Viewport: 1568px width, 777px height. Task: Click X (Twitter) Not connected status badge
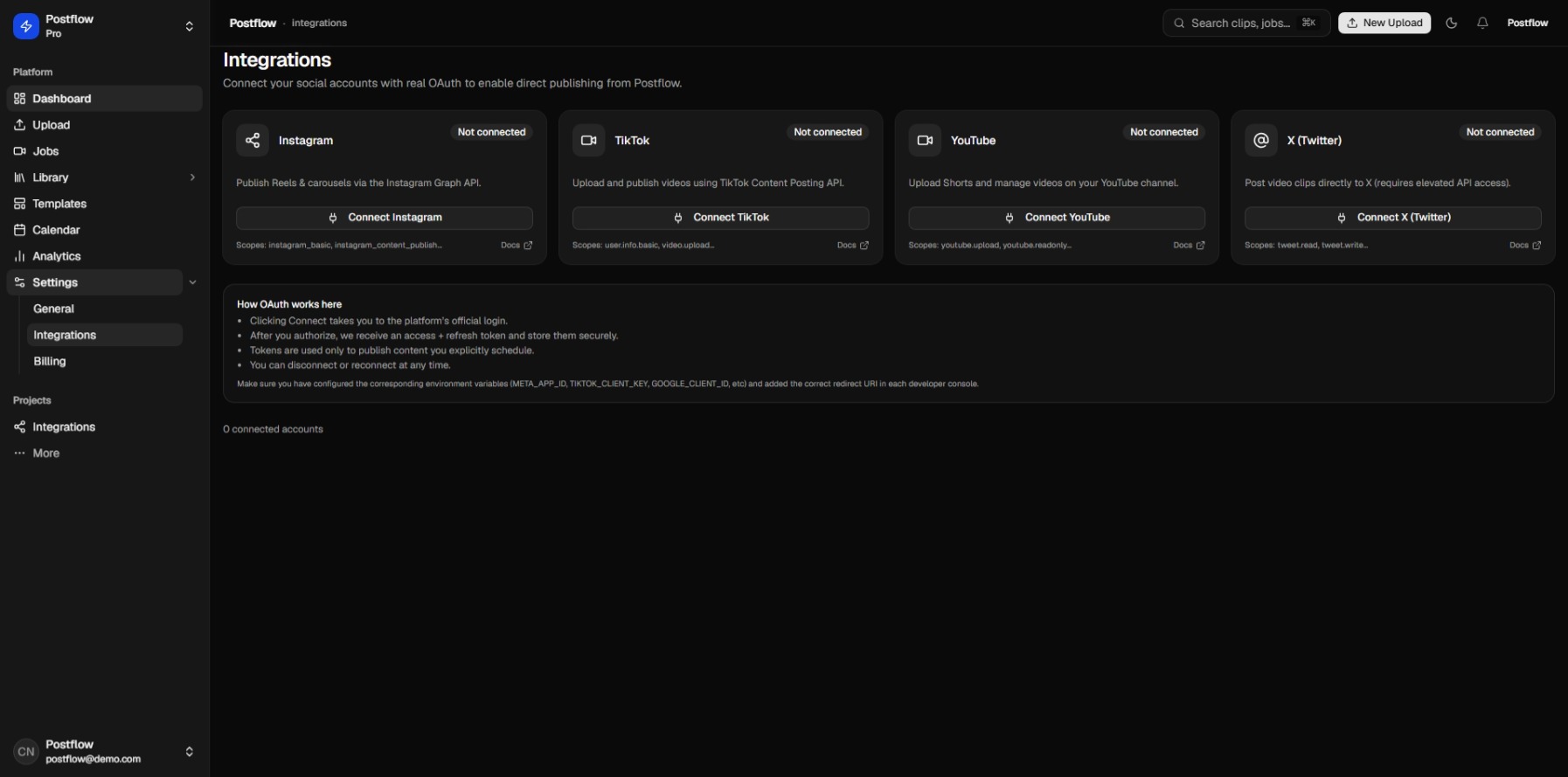coord(1500,133)
